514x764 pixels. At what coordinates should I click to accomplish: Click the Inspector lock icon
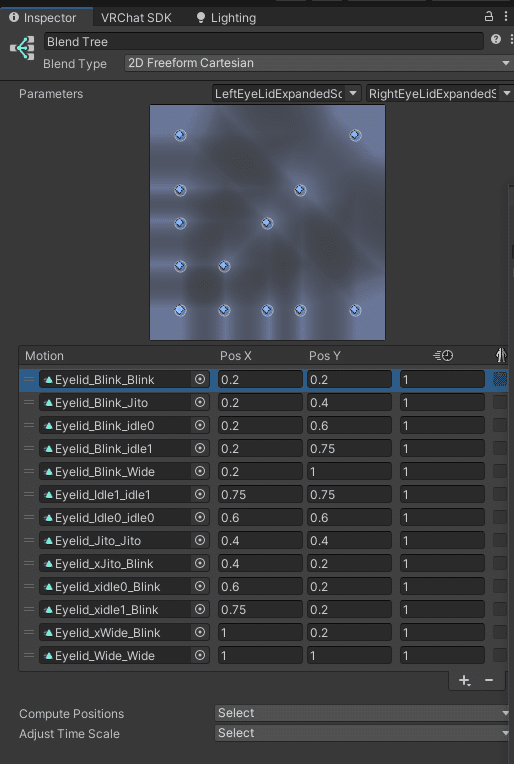(x=489, y=17)
